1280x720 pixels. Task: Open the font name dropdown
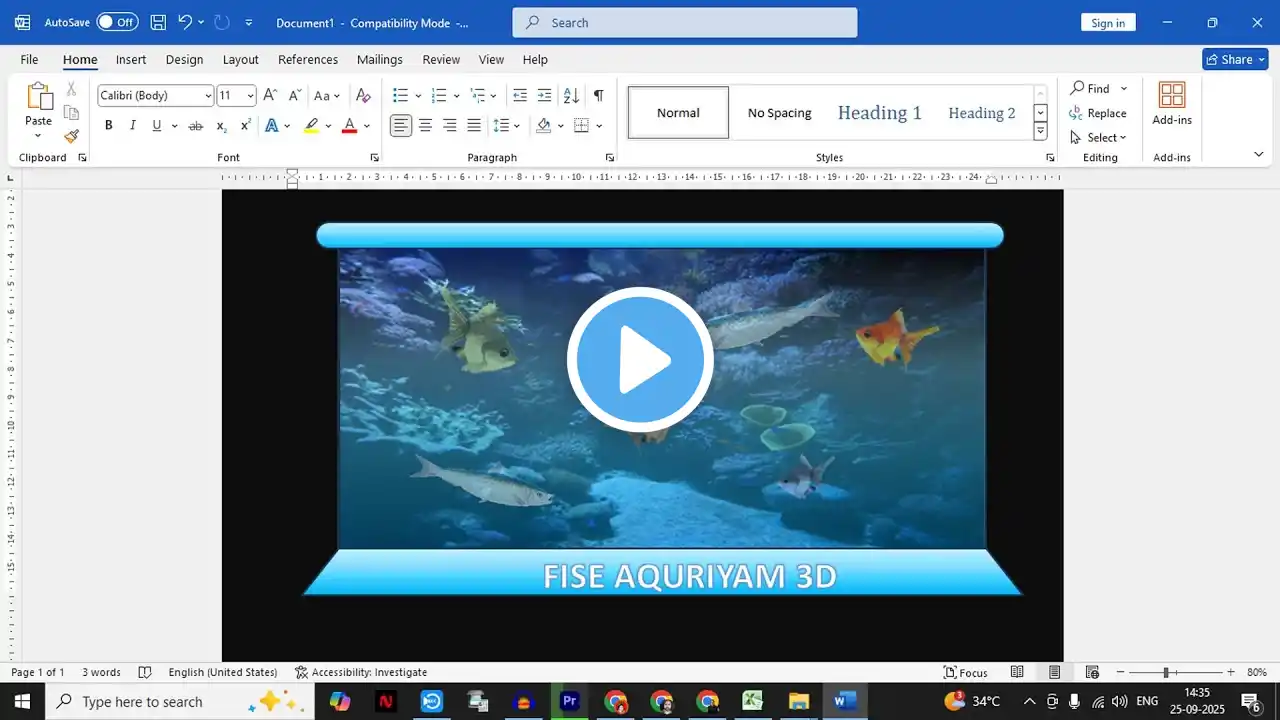click(208, 96)
